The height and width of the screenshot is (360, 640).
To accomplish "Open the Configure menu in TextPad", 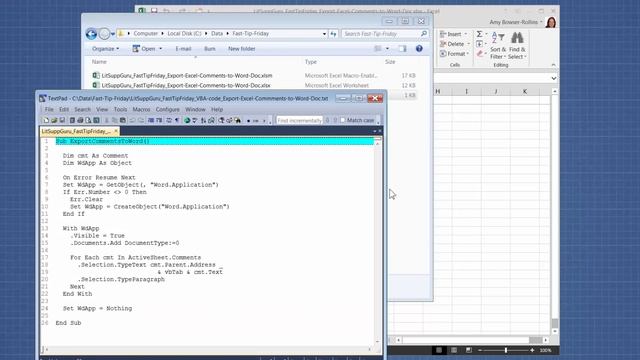I will 167,109.
